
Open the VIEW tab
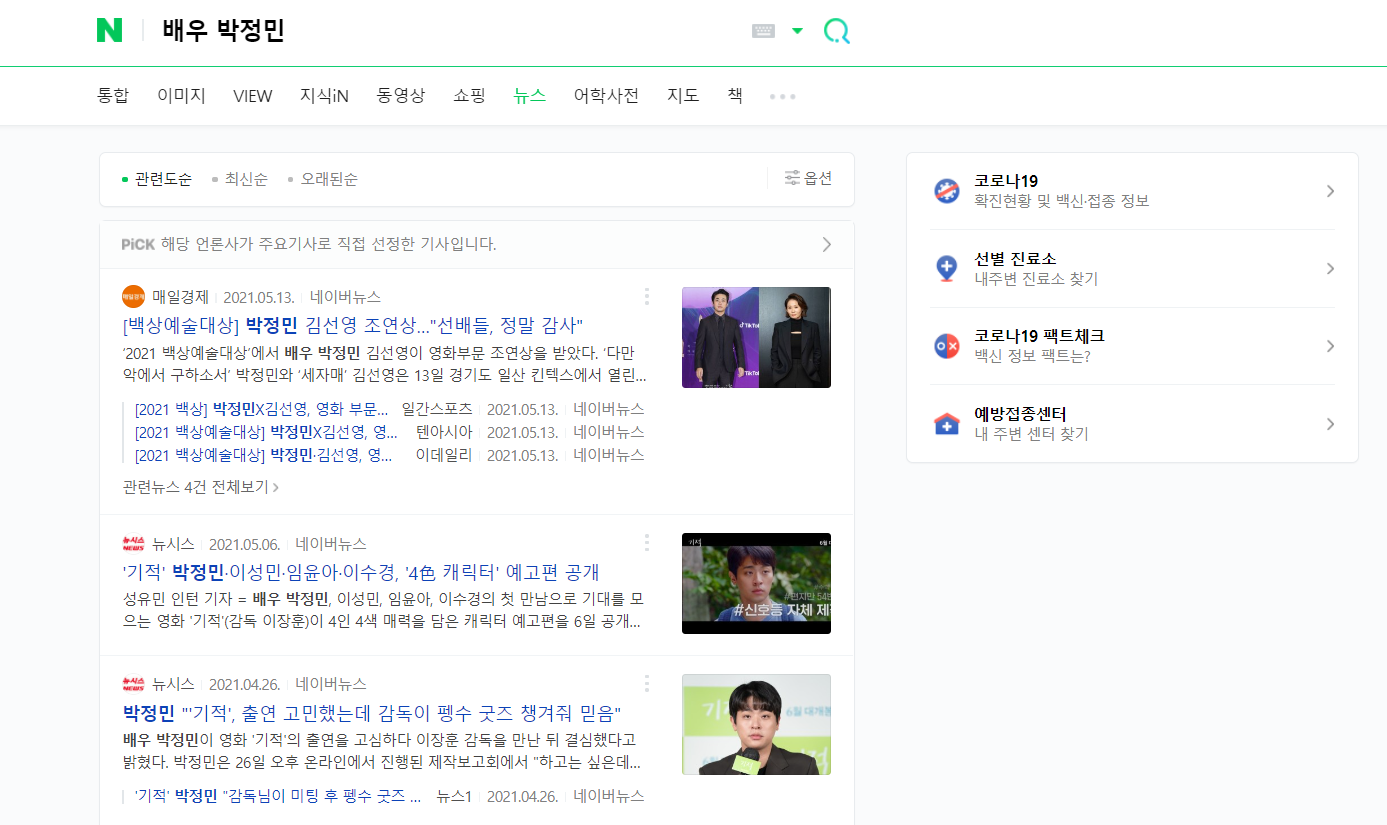click(x=252, y=96)
